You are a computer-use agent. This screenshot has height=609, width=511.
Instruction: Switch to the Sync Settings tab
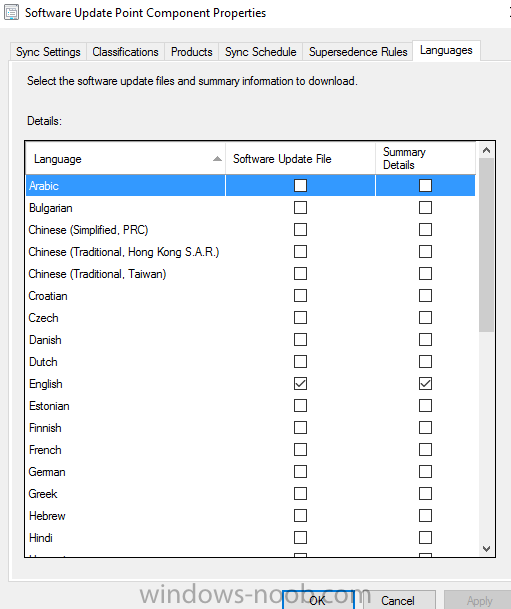coord(48,52)
